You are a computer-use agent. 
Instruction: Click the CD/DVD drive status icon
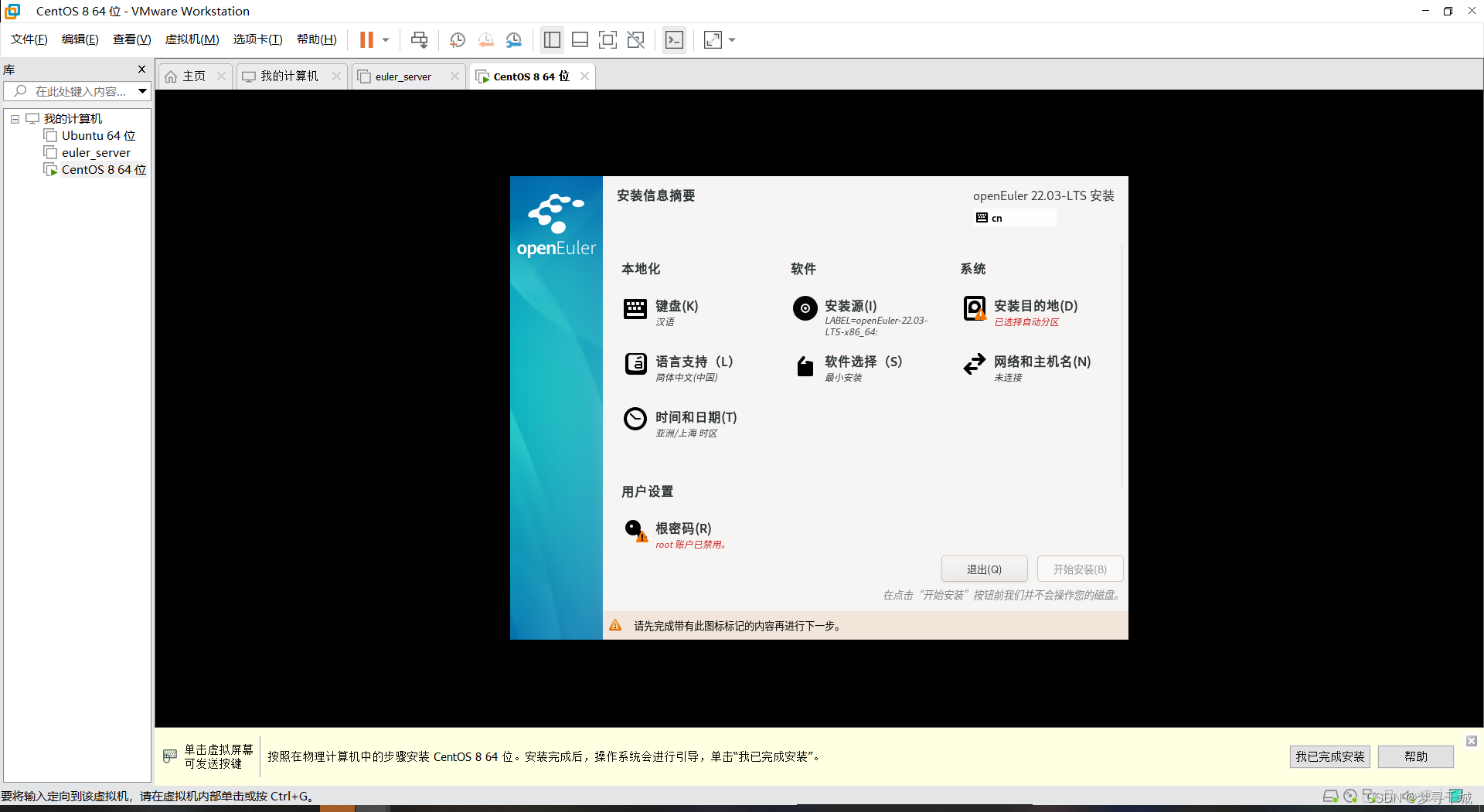tap(1350, 797)
